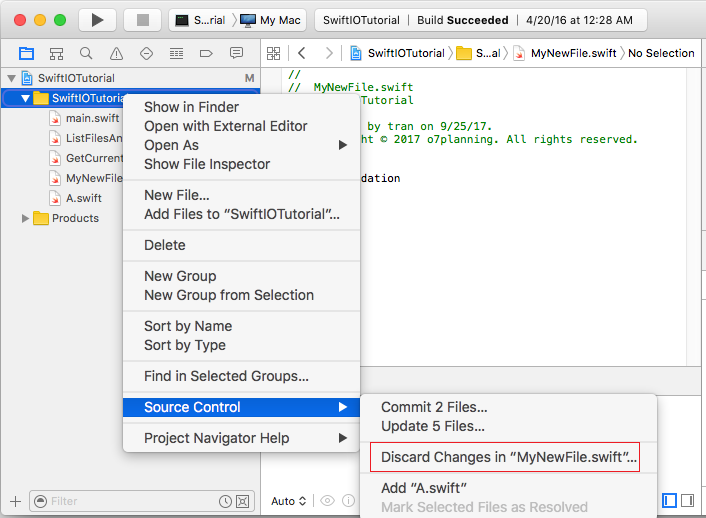Open the Project Navigator Help submenu

[x=241, y=438]
